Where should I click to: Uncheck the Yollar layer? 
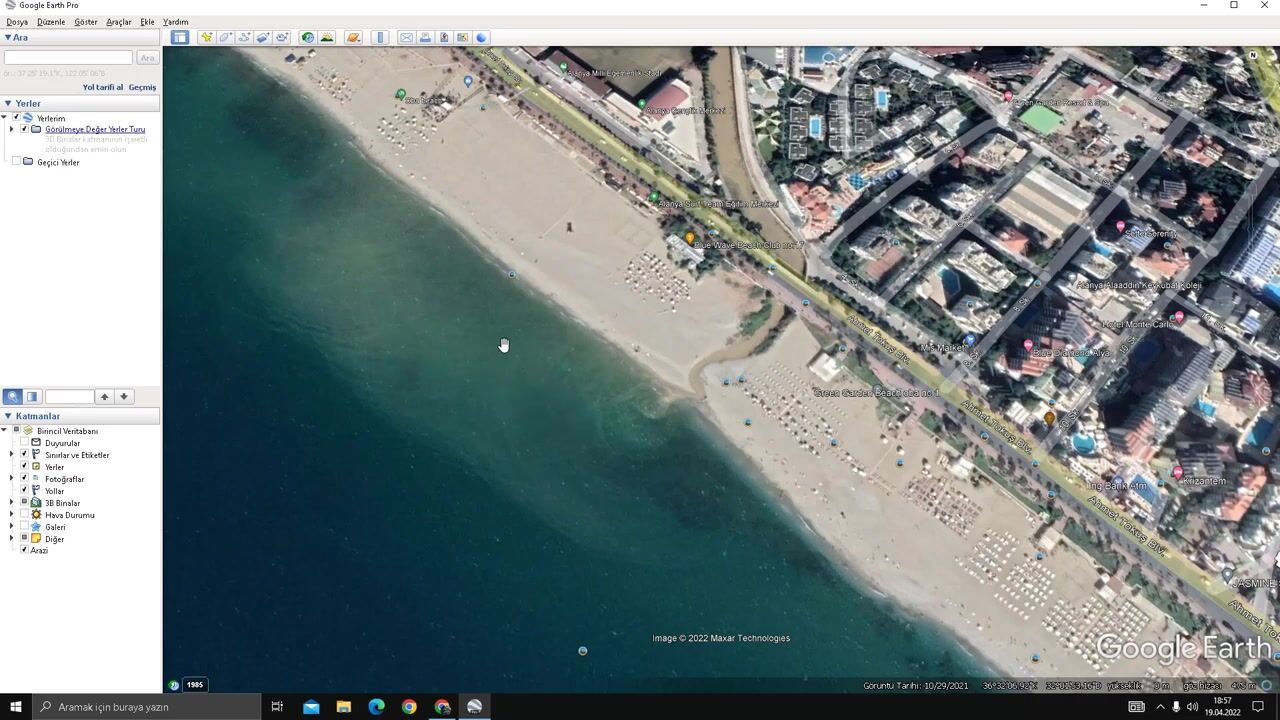[x=25, y=491]
